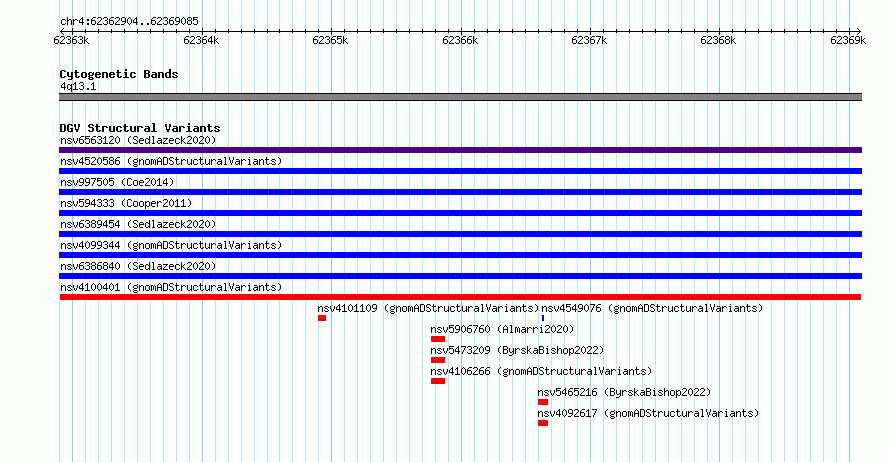Select the red nsv5465216 ByrskaBishop2022 block

[x=543, y=402]
